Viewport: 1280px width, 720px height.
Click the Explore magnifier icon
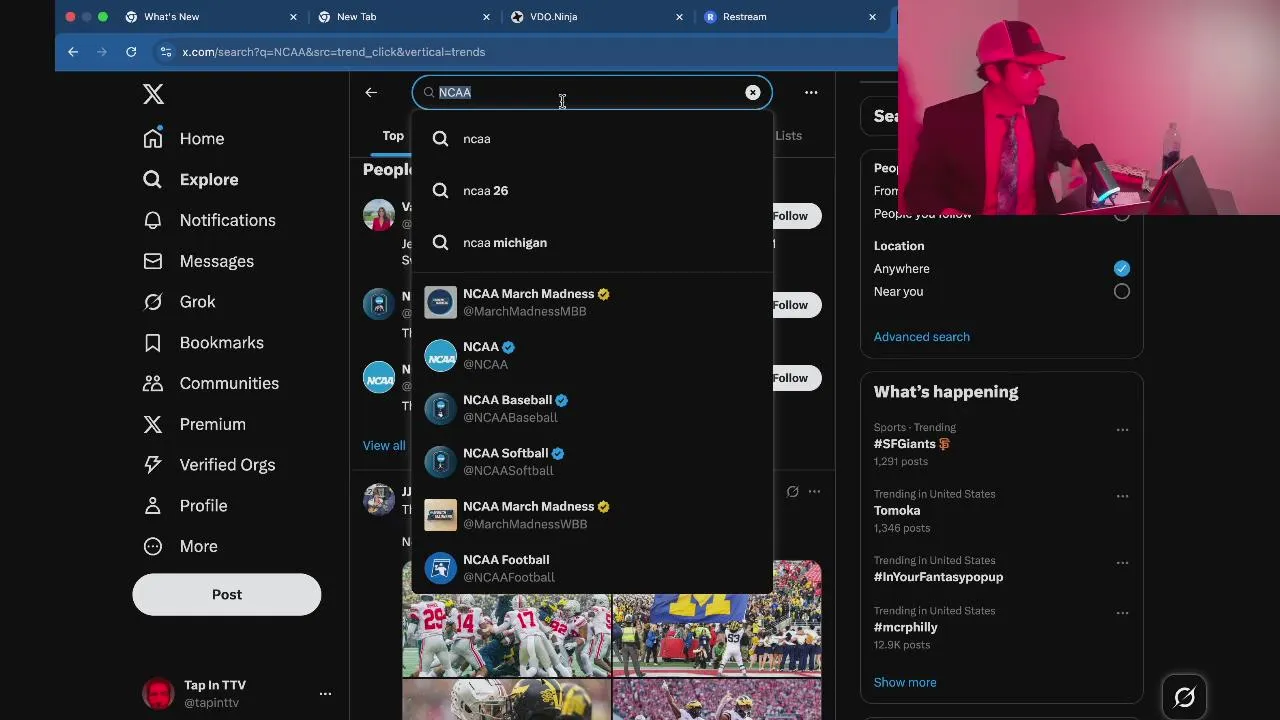coord(153,180)
